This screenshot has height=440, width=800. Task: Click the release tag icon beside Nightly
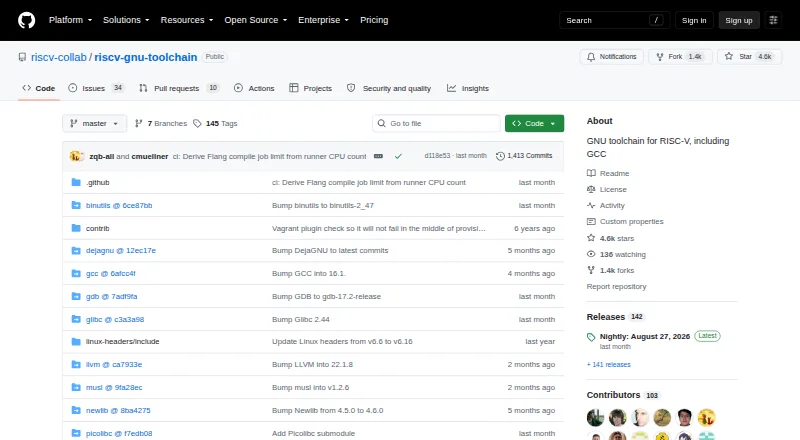(591, 337)
